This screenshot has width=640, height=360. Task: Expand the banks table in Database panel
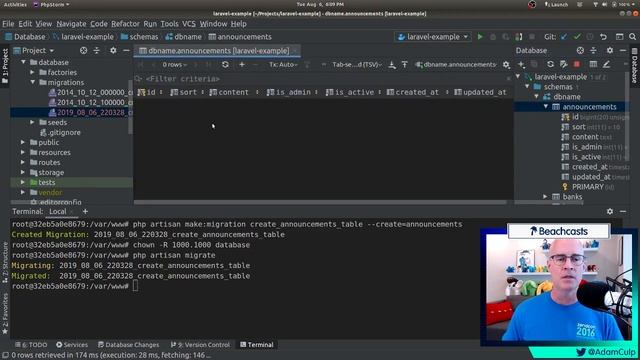545,197
